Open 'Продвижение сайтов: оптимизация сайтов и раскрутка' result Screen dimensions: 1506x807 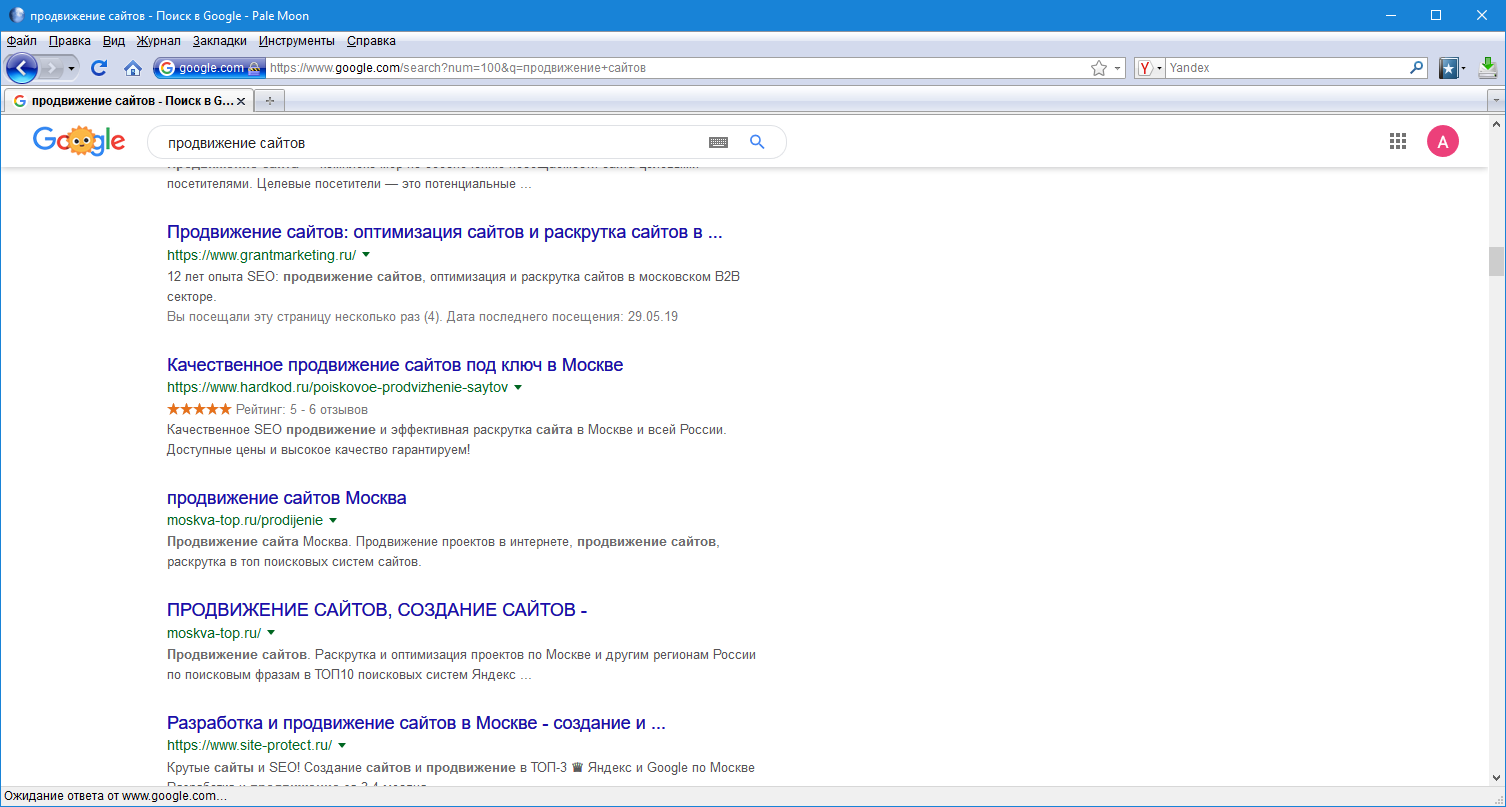point(445,232)
